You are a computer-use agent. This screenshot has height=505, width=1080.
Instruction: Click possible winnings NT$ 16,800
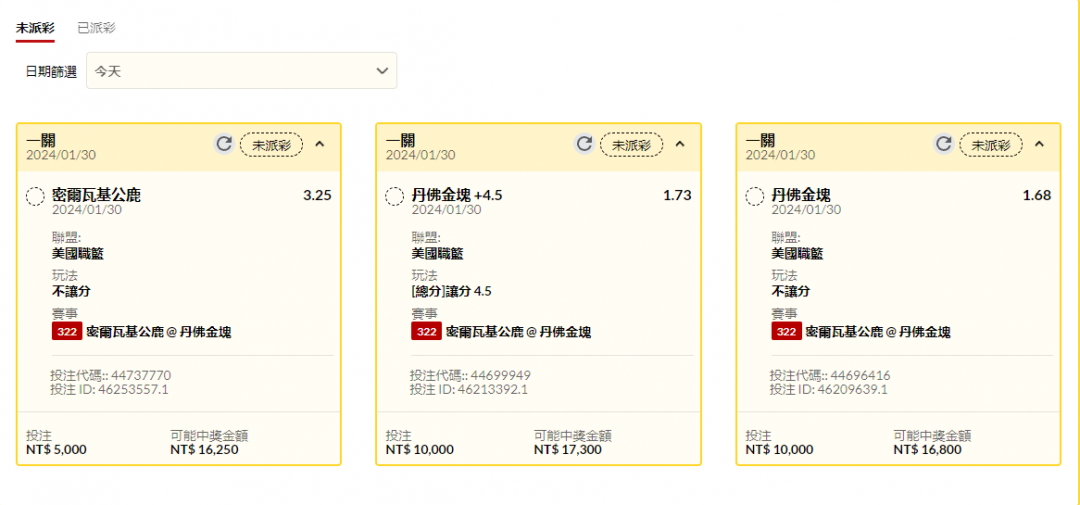(928, 450)
